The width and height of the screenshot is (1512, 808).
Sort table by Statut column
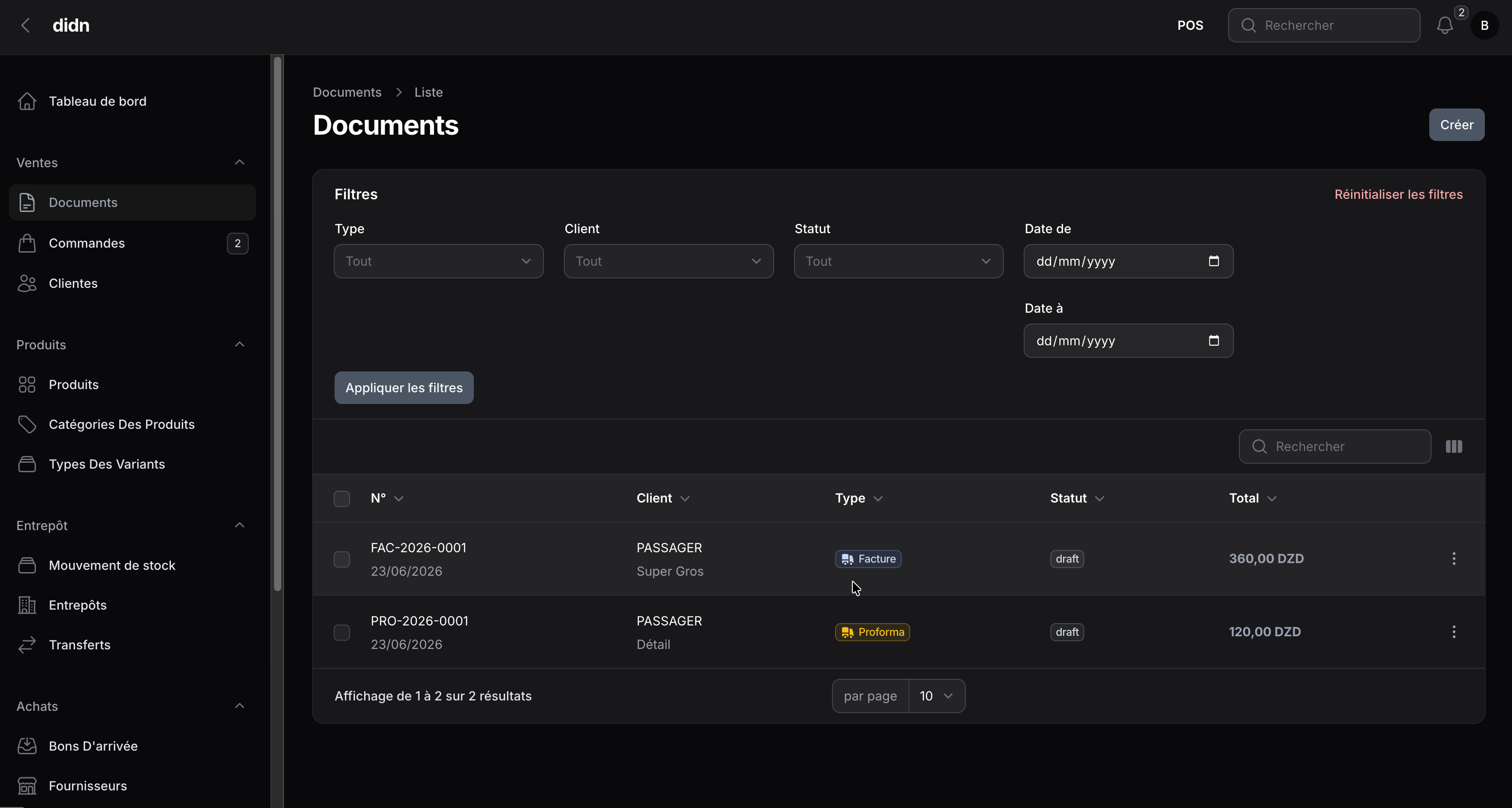tap(1077, 498)
